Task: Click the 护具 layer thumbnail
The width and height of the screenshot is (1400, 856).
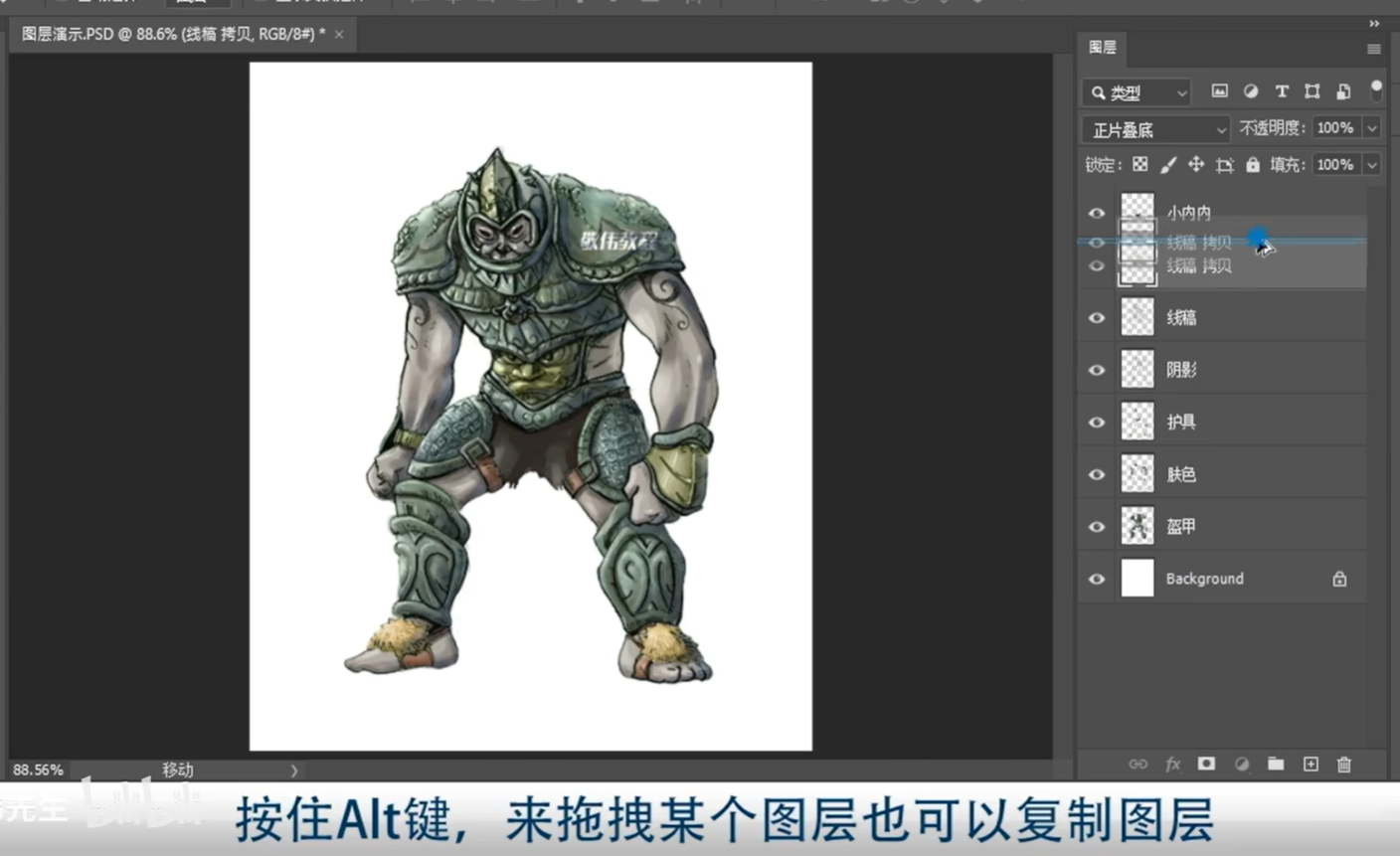Action: [x=1137, y=422]
